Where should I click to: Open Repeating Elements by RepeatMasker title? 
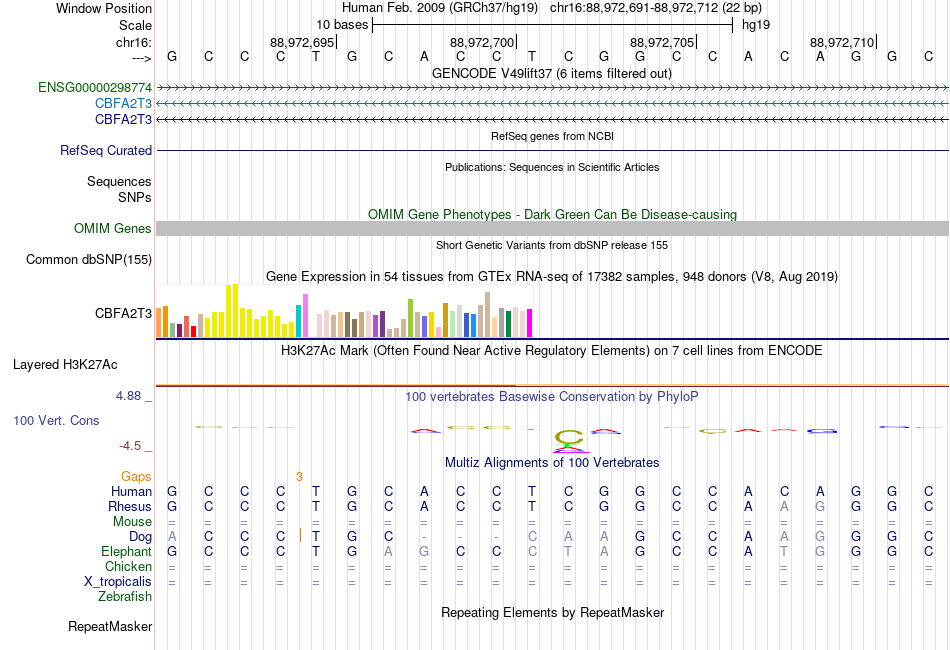[x=553, y=612]
